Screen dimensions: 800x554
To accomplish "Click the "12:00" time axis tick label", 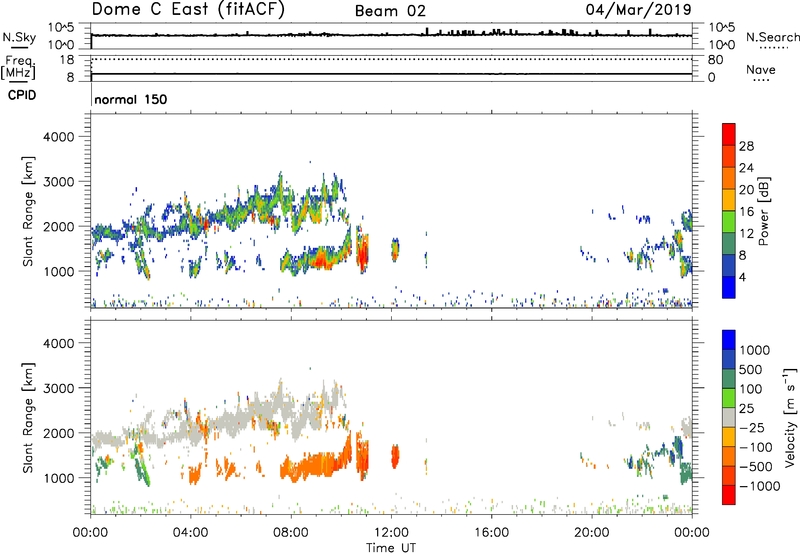I will coord(391,533).
